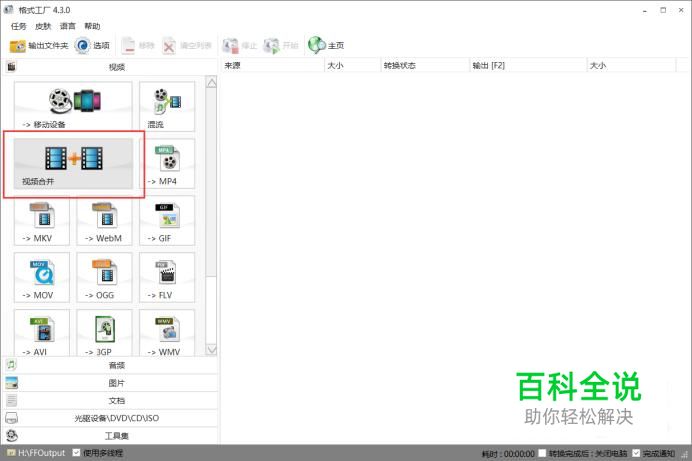
Task: Click the output size column header at far right
Action: pyautogui.click(x=632, y=65)
